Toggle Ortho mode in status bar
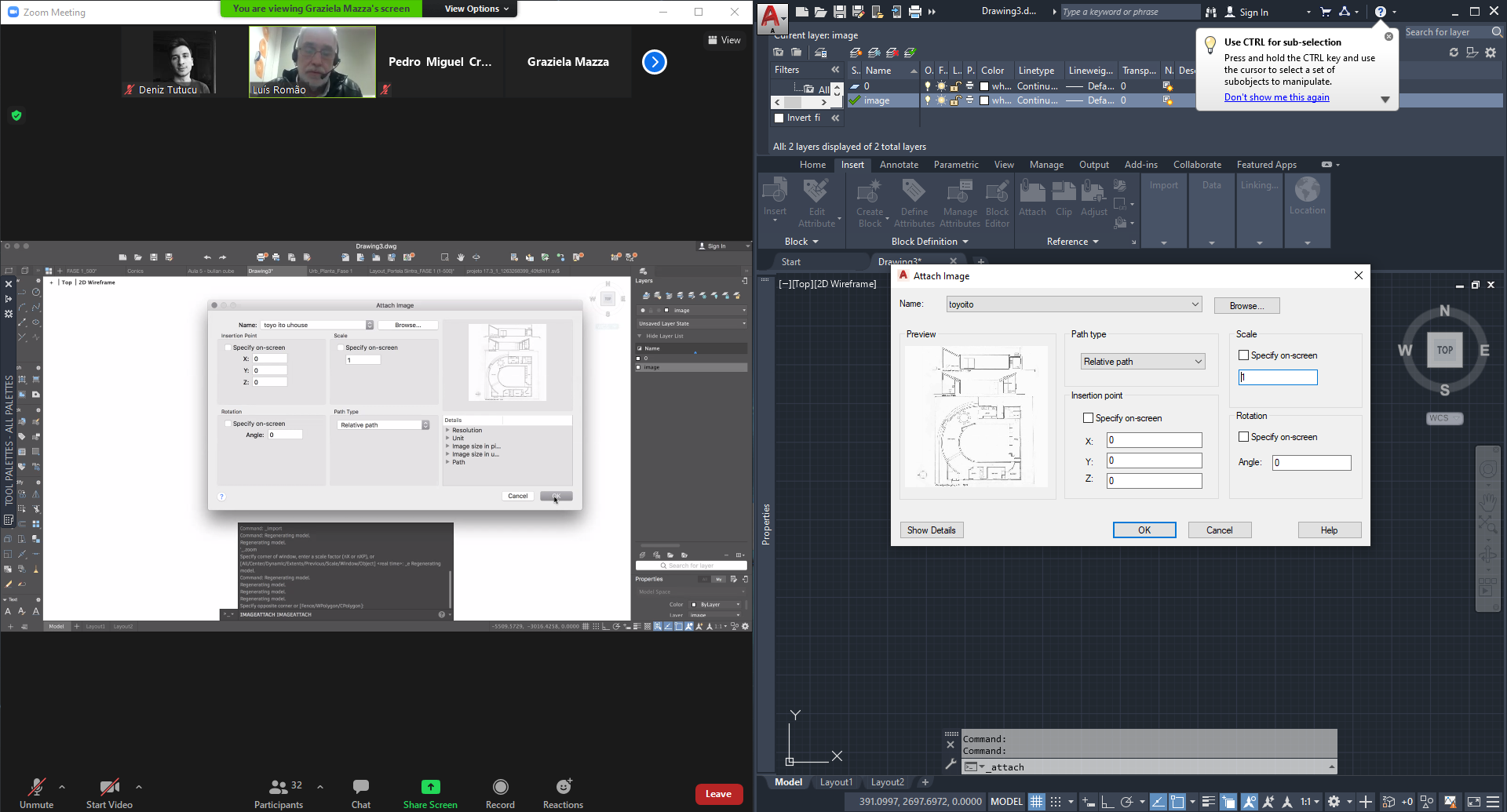 1107,802
